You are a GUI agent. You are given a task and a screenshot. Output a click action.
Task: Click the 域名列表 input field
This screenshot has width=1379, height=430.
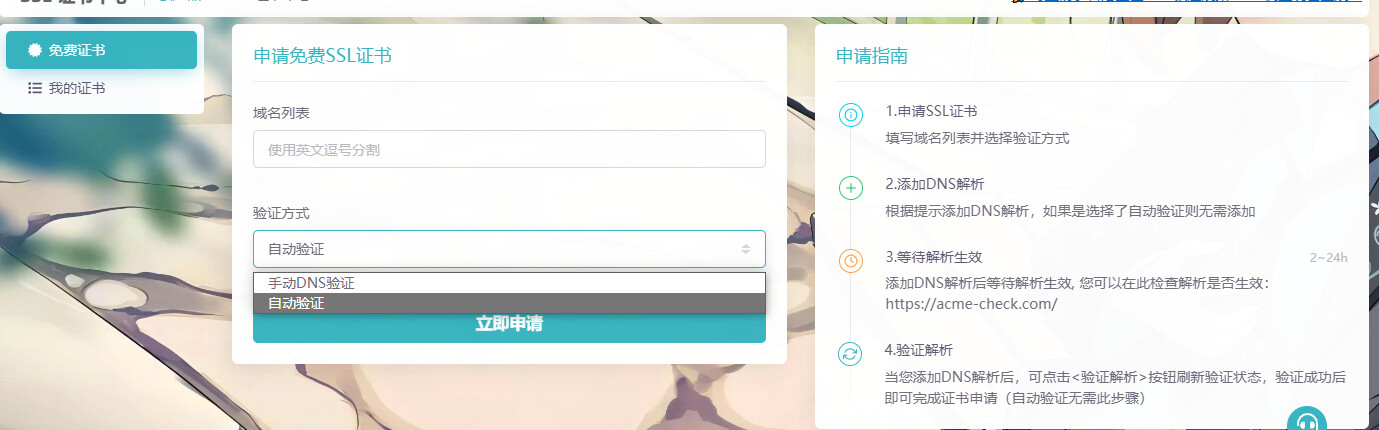pos(509,150)
